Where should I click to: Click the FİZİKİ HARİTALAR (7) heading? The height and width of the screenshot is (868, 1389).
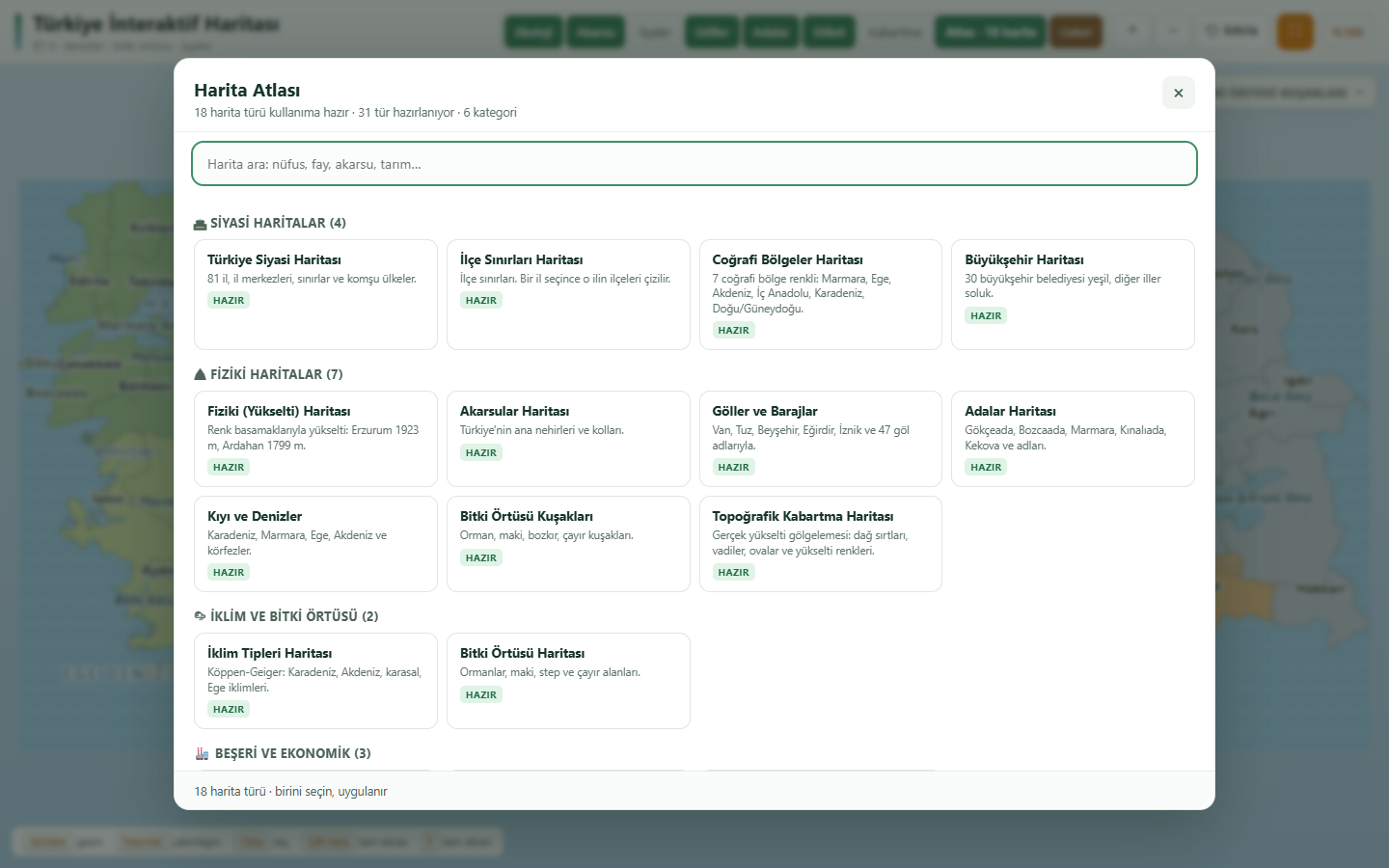(276, 374)
